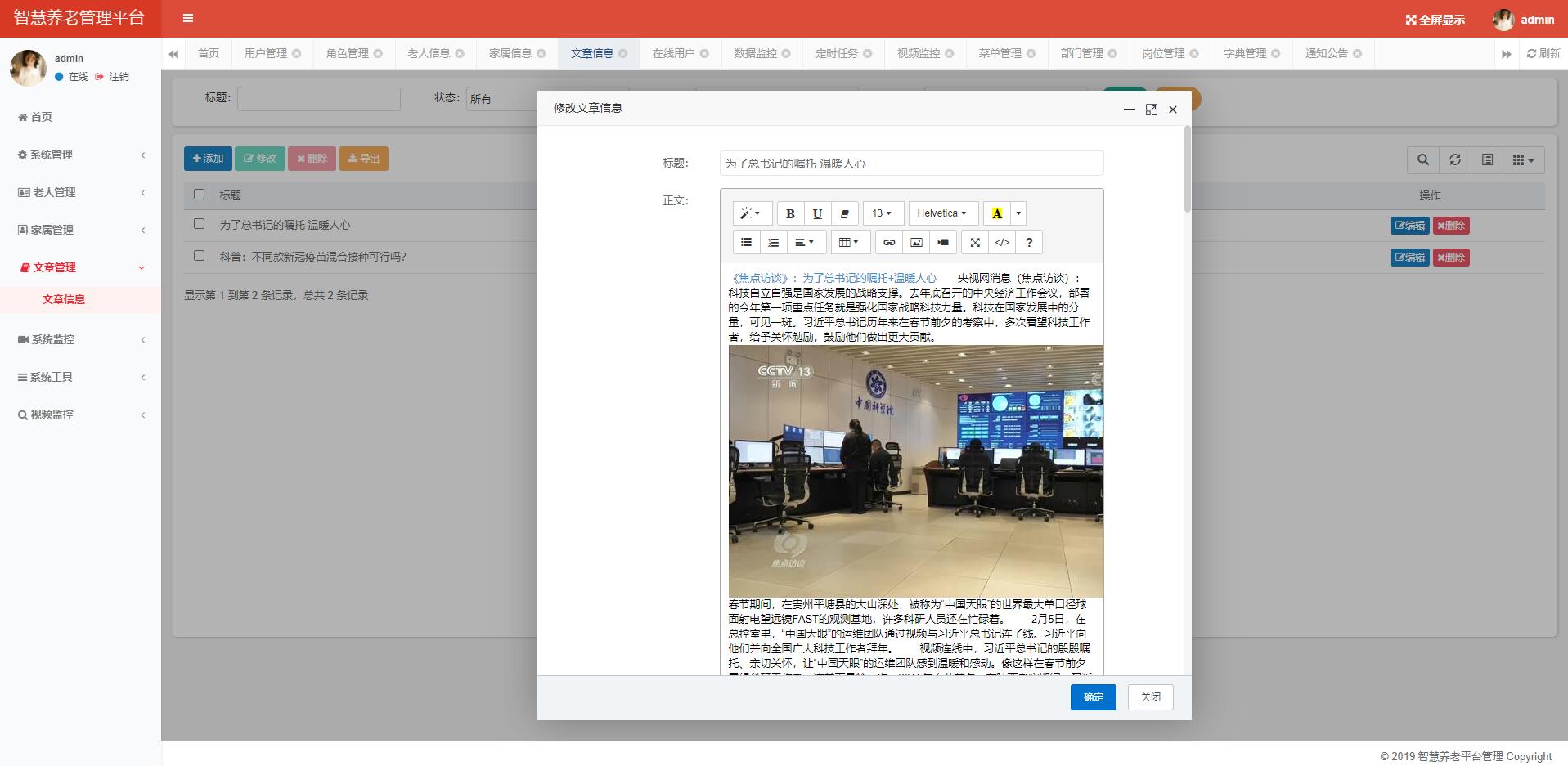
Task: Open the code view in the editor
Action: point(1002,242)
